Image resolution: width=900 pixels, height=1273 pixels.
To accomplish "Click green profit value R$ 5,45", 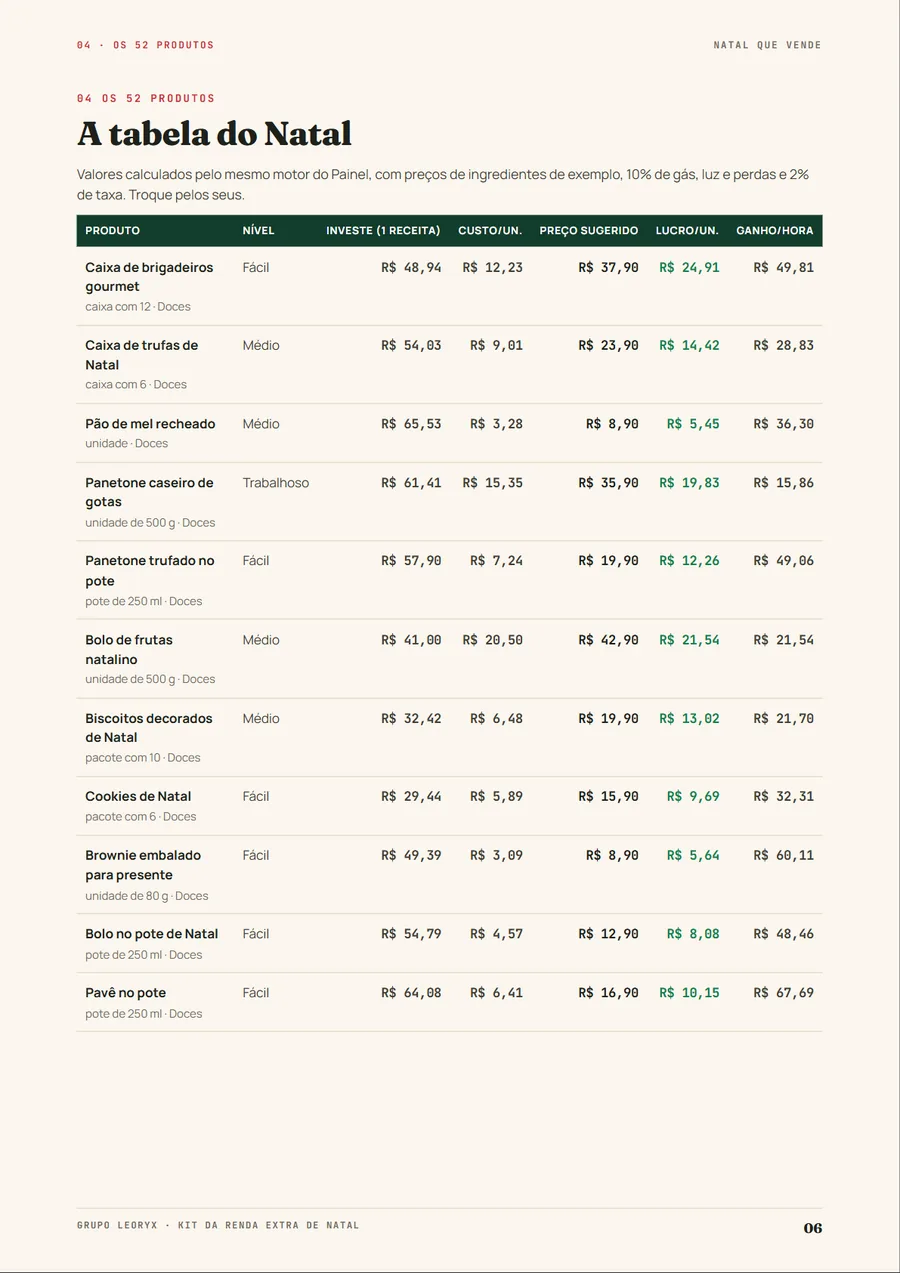I will 693,424.
